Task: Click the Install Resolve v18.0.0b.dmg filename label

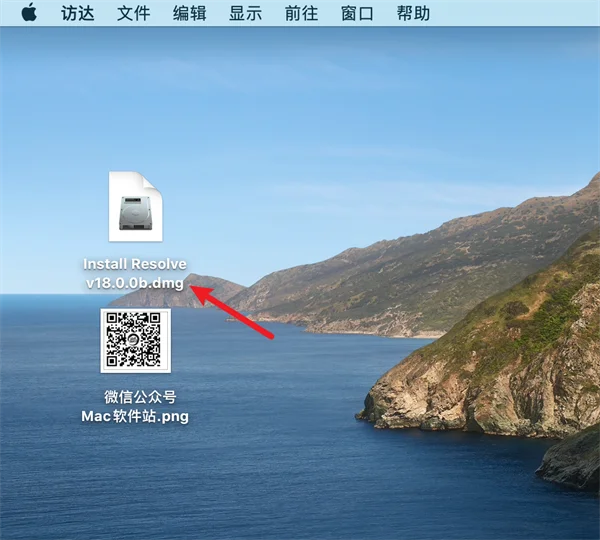Action: coord(135,274)
